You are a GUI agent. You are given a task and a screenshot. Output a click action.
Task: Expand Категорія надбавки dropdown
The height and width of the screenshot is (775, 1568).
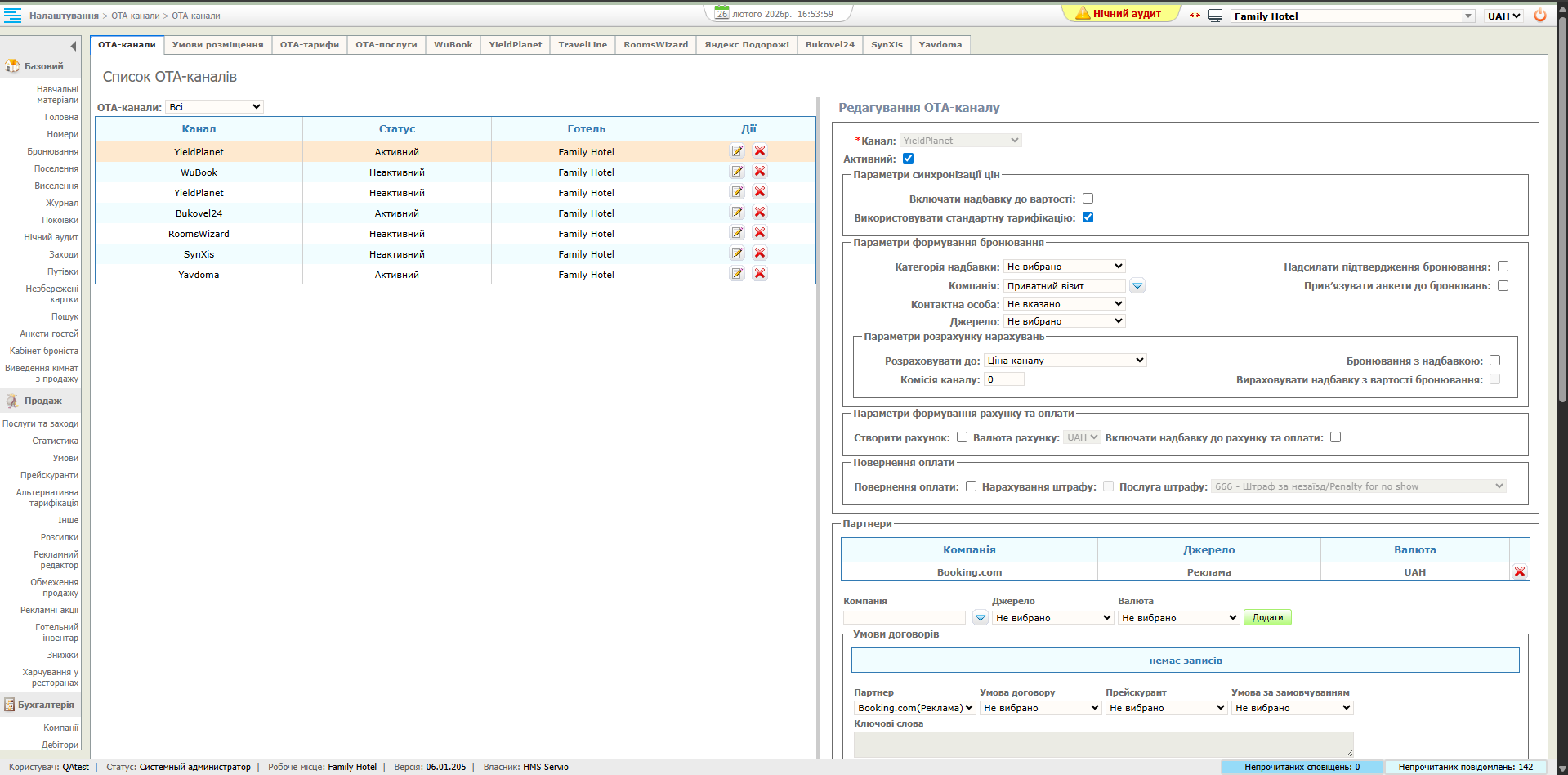pyautogui.click(x=1064, y=267)
